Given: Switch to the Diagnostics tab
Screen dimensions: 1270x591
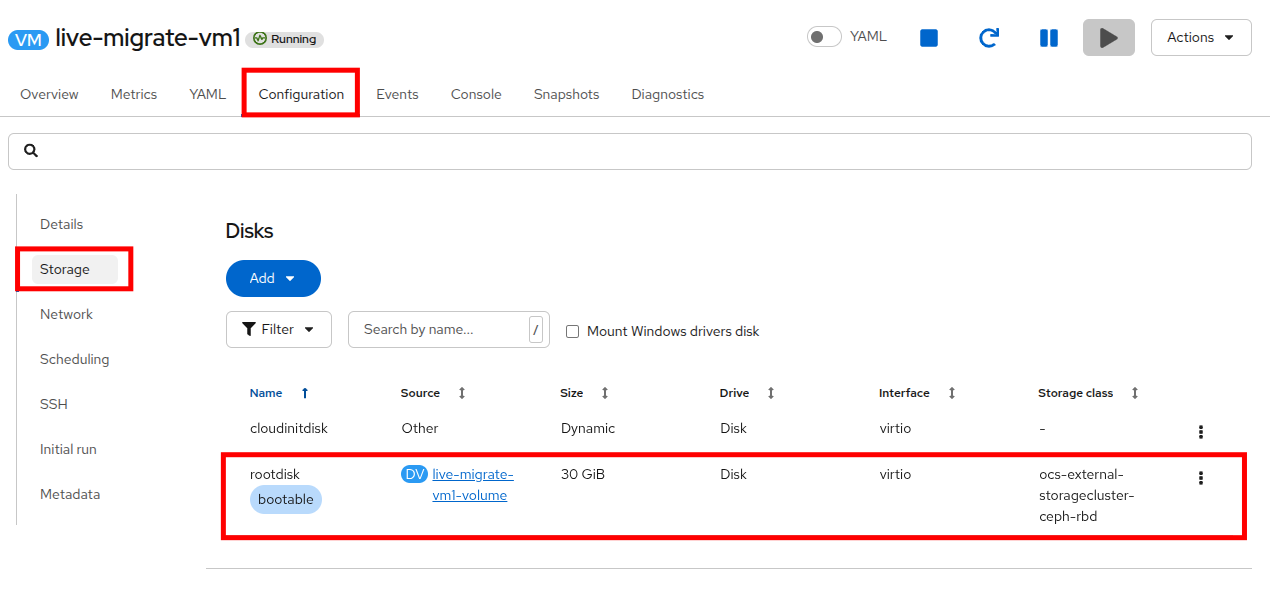Looking at the screenshot, I should [x=668, y=94].
